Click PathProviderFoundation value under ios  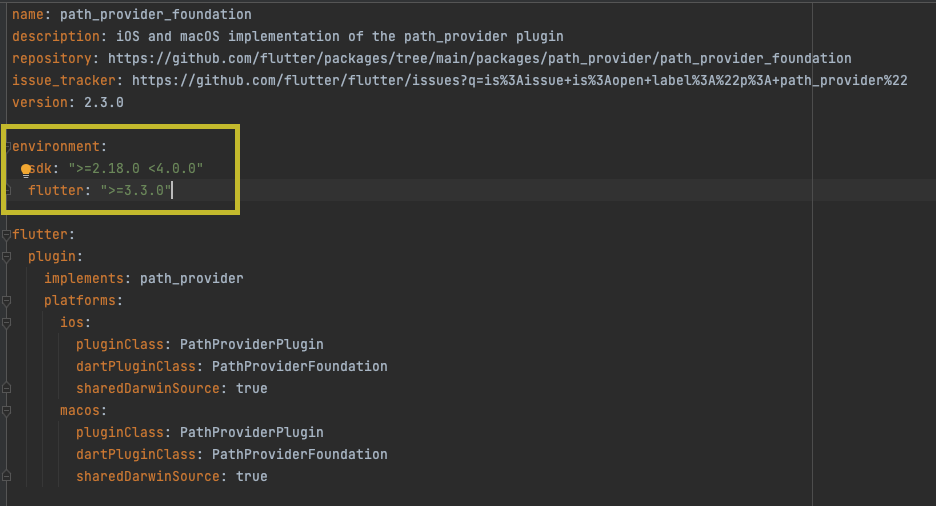(300, 366)
